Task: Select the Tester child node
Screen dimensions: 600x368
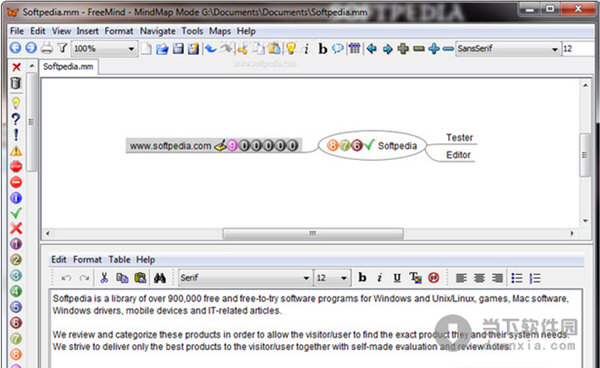Action: coord(459,138)
